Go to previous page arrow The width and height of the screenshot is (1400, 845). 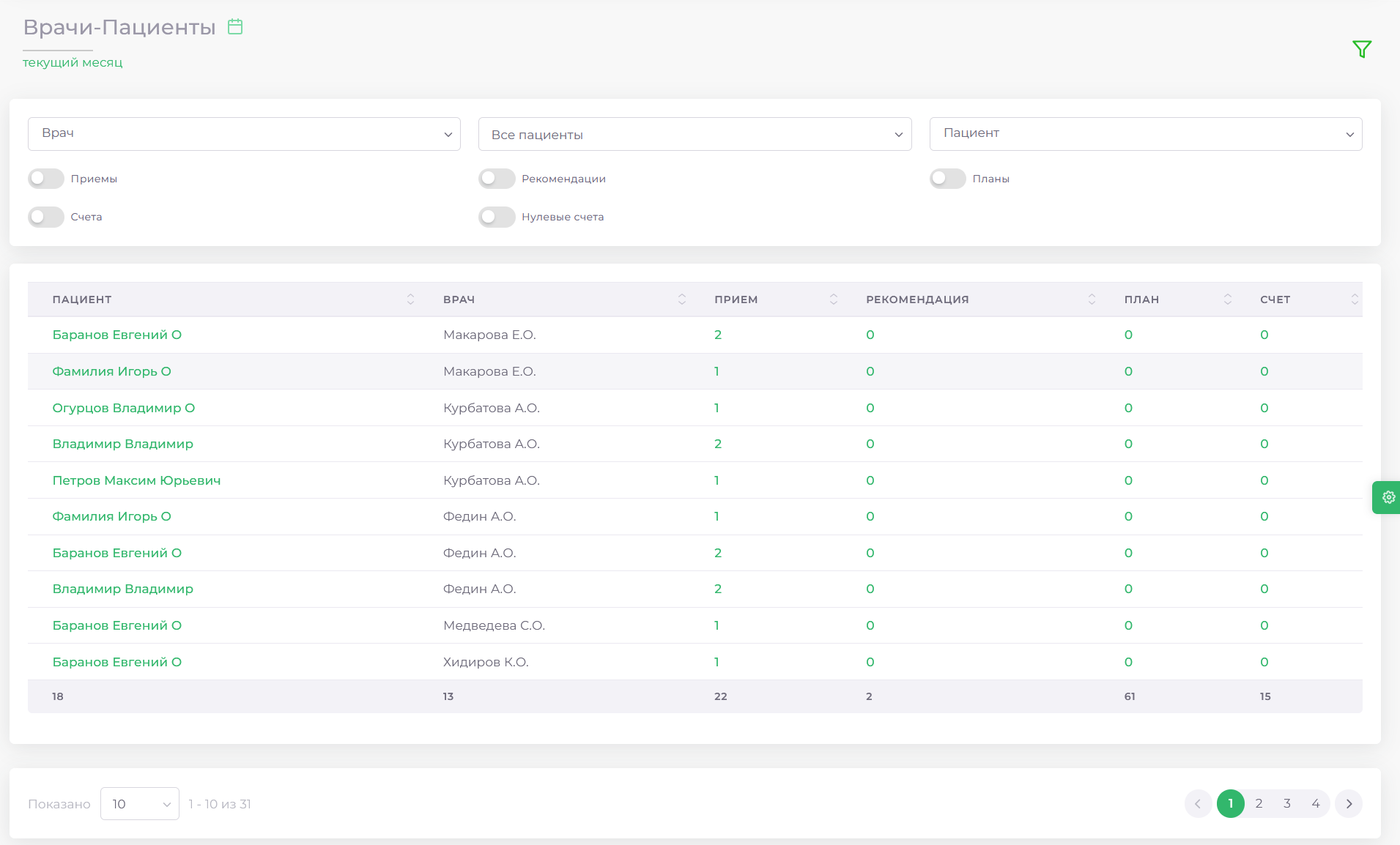point(1198,804)
